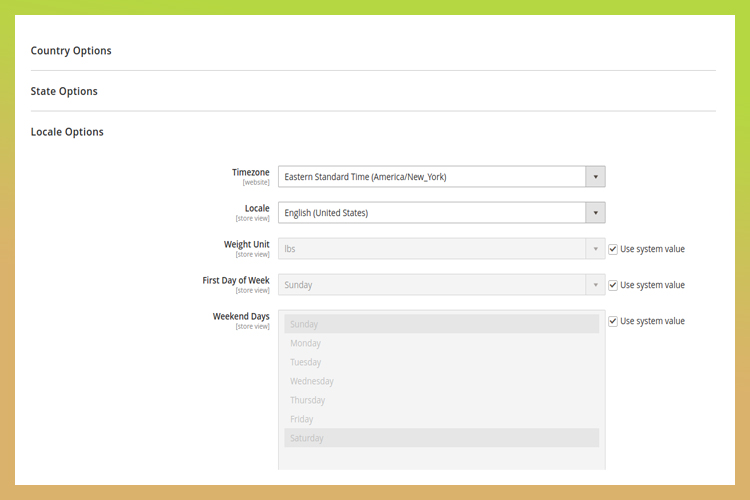Image resolution: width=750 pixels, height=500 pixels.
Task: Collapse the Locale Options section
Action: tap(67, 132)
